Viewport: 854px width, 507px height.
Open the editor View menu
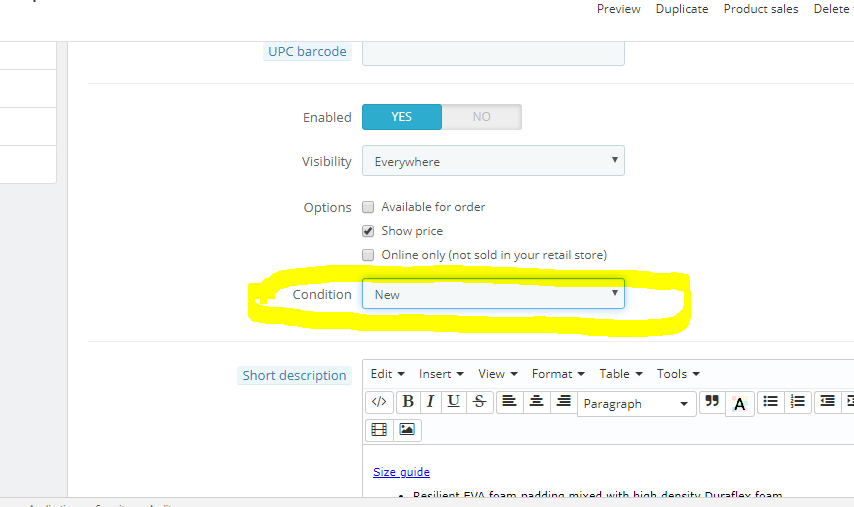pyautogui.click(x=498, y=374)
